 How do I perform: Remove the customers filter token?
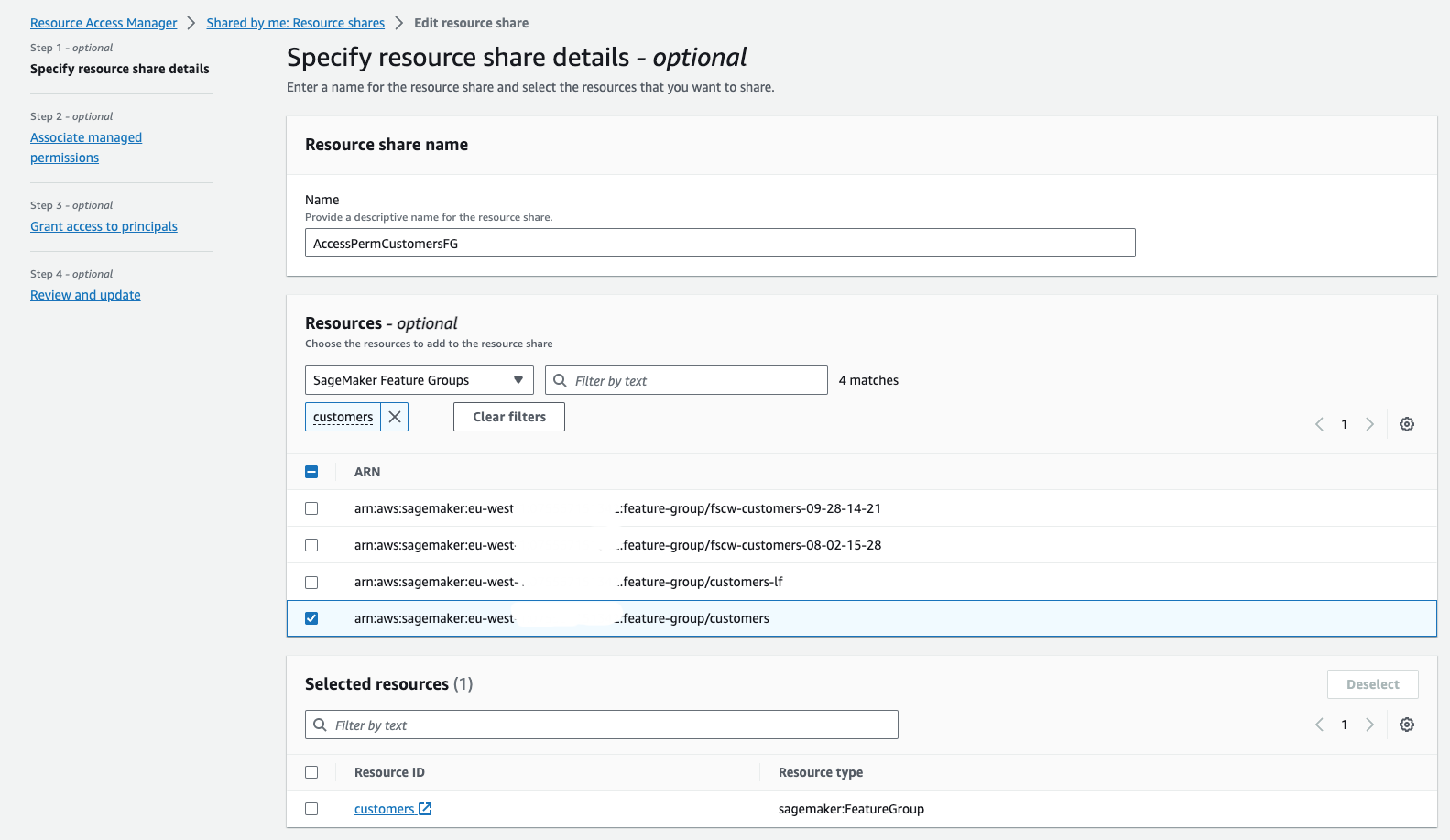pos(395,417)
